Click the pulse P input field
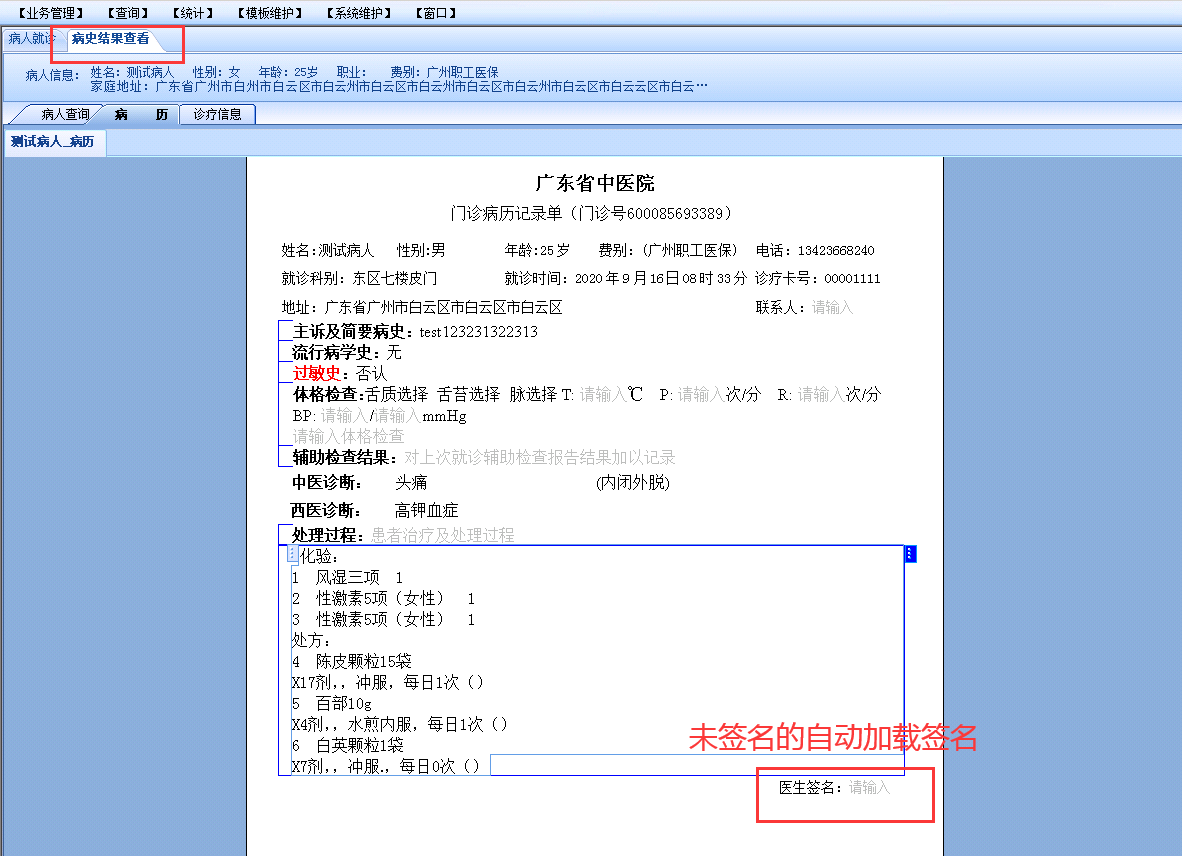Screen dimensions: 1182x856 701,394
